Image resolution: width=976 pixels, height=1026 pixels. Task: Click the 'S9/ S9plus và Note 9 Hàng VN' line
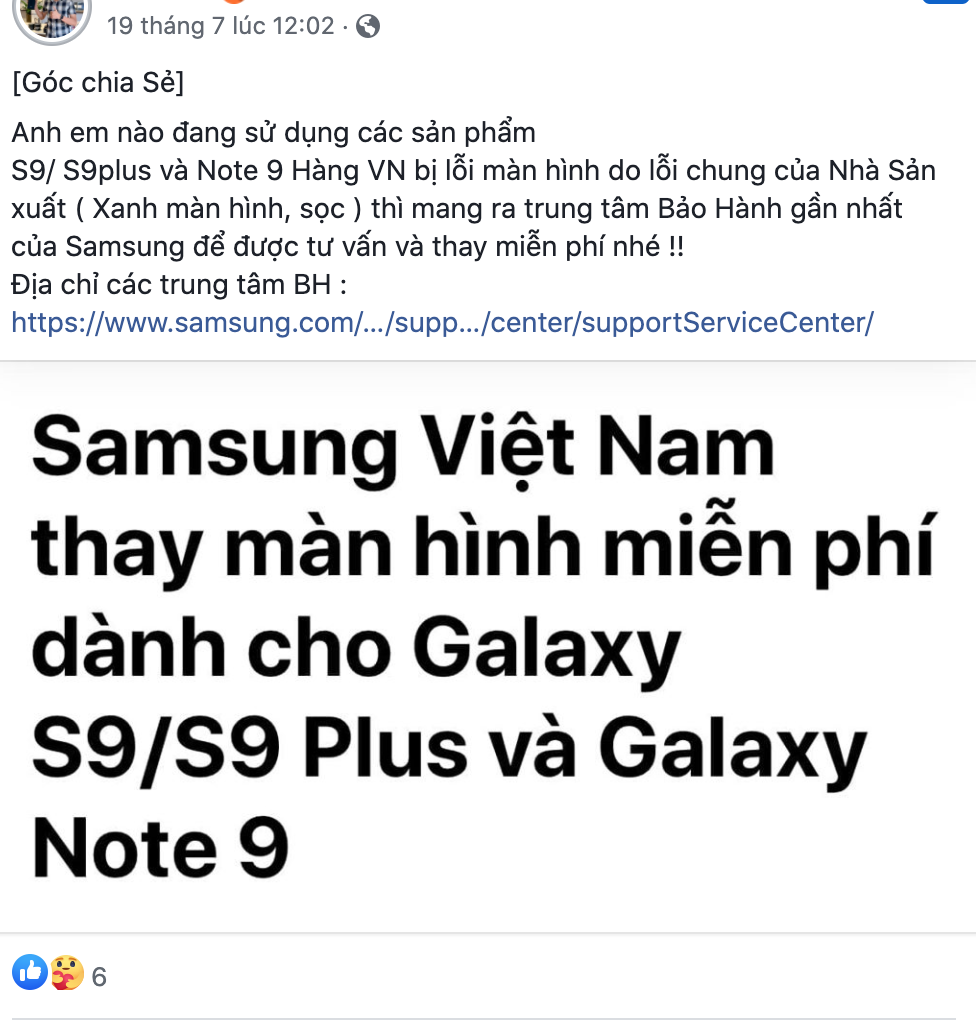(474, 171)
